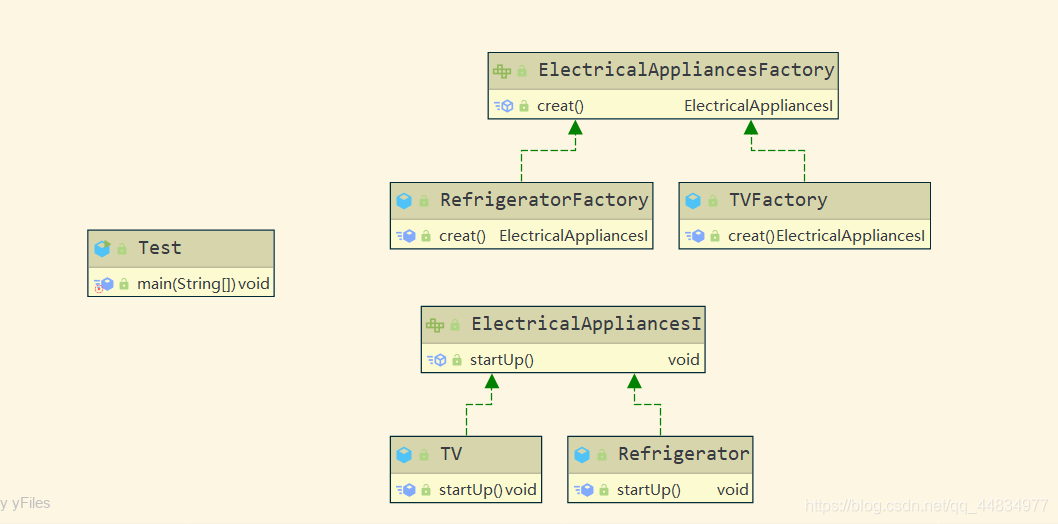Click the lock icon beside ElectricalAppliancesFactory title
Screen dimensions: 1058x524
point(522,70)
